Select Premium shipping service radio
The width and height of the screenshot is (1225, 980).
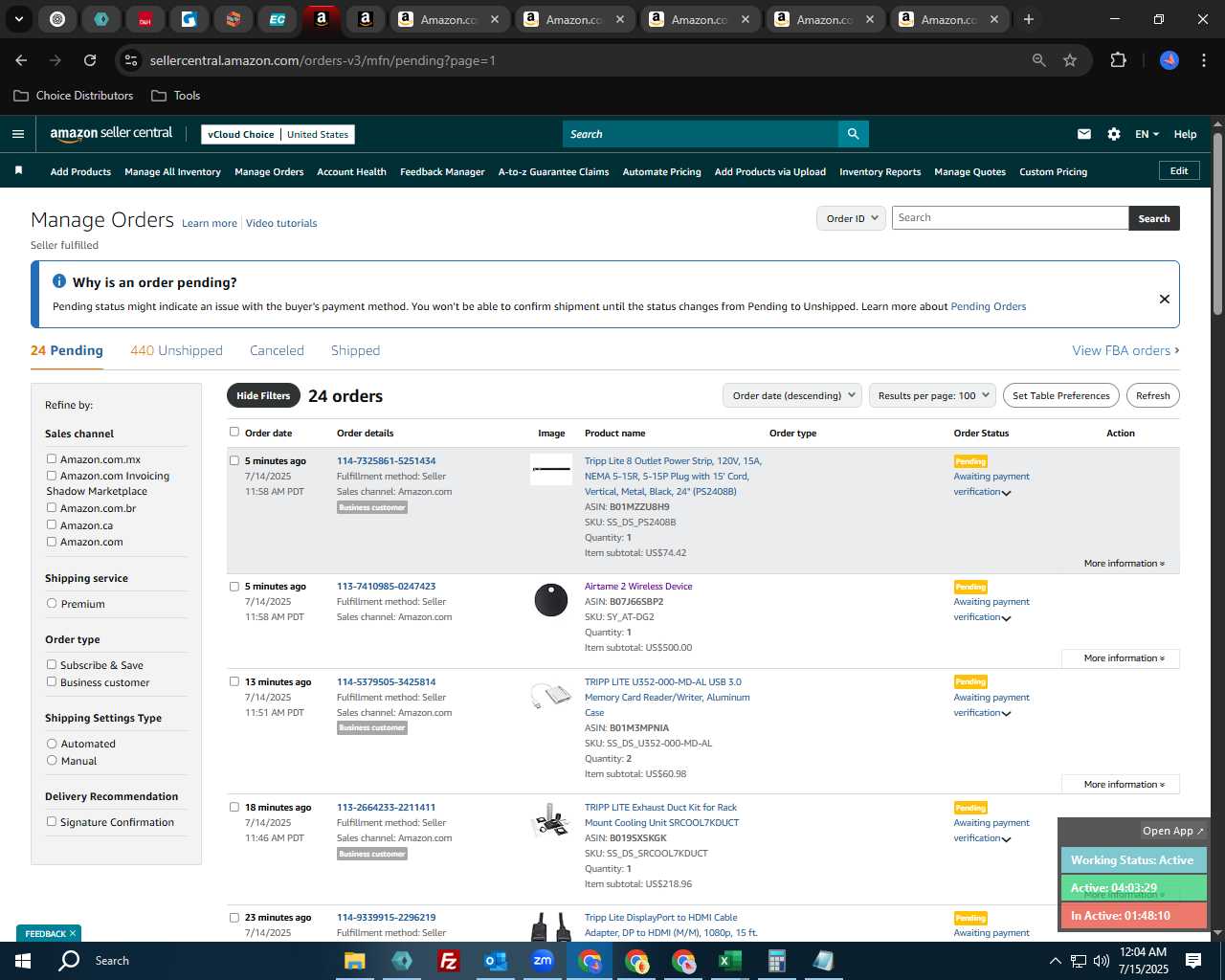(52, 604)
